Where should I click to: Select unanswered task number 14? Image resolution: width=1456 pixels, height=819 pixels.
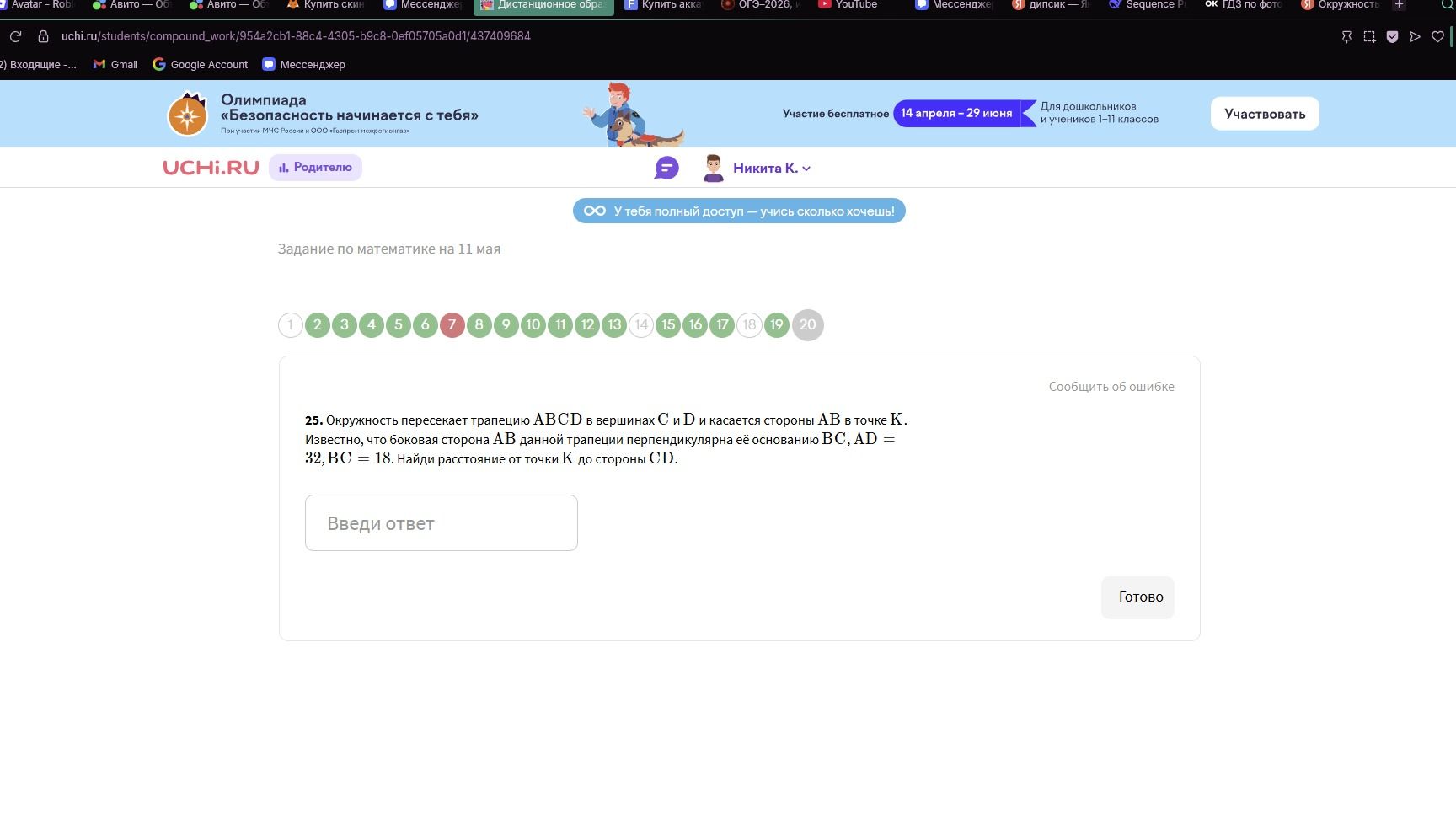click(641, 324)
